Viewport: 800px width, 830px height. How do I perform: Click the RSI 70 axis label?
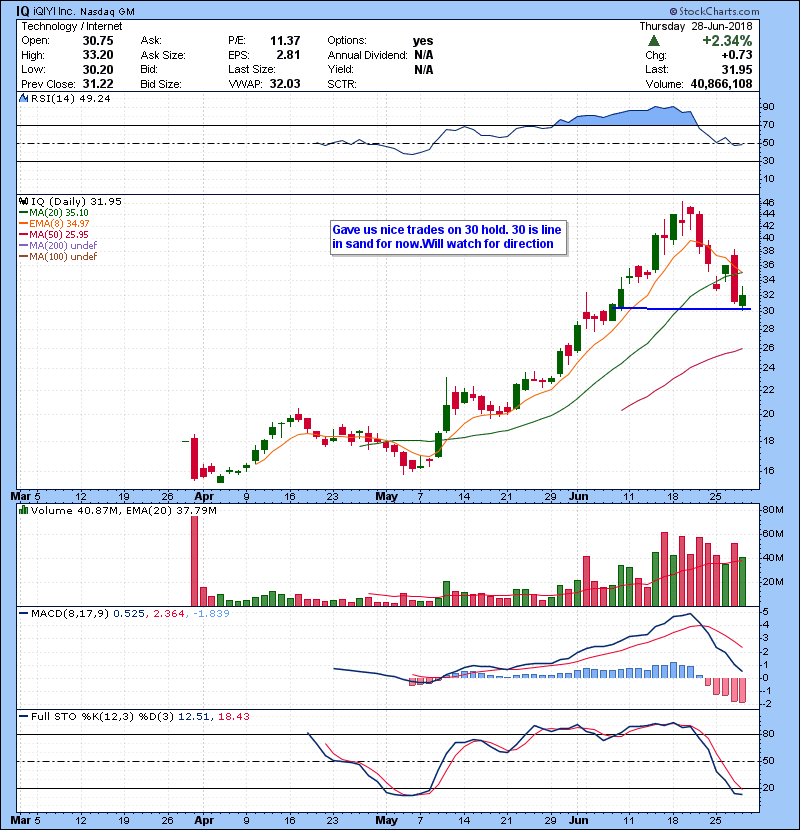click(768, 125)
